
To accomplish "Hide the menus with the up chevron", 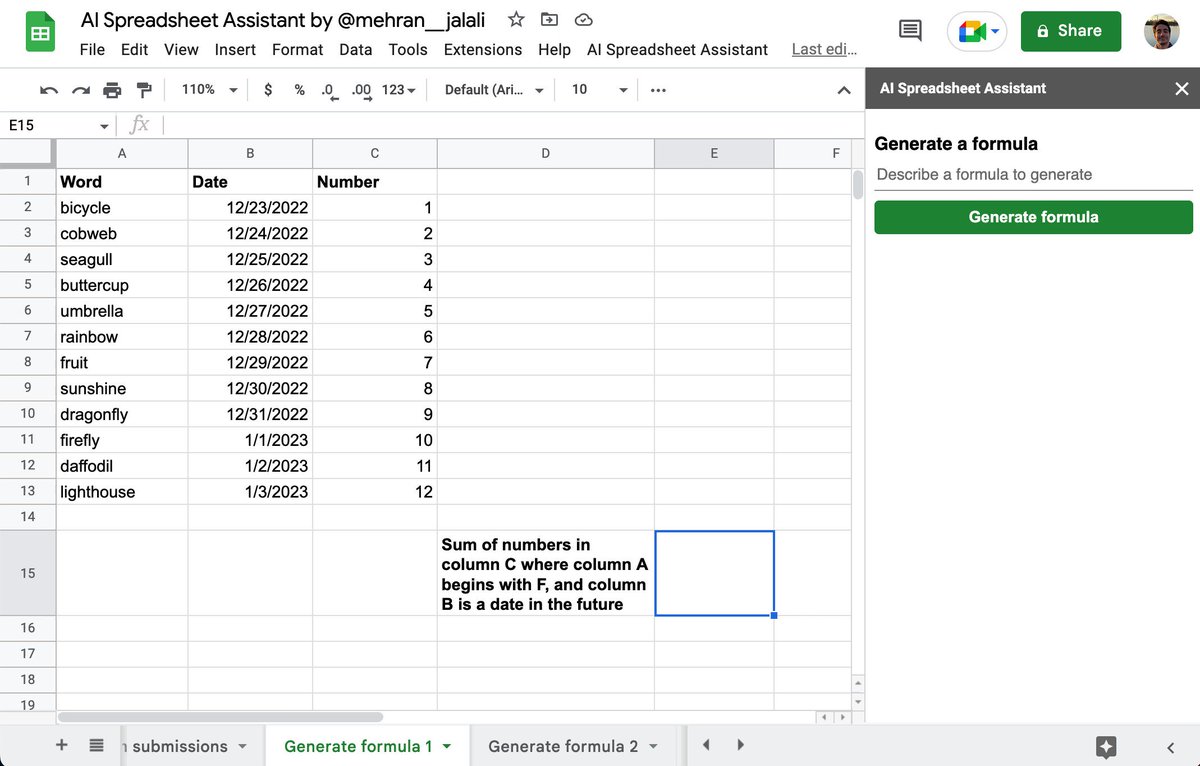I will coord(844,90).
